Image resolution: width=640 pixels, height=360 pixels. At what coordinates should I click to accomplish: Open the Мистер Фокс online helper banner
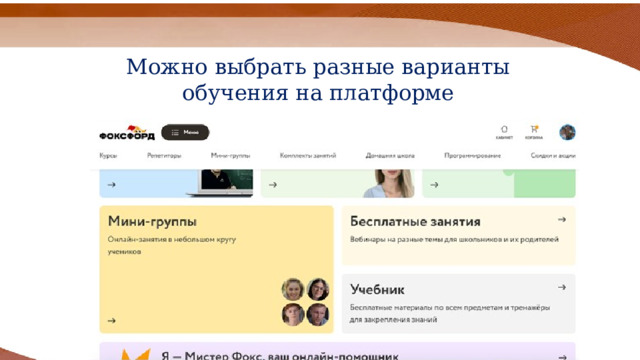pos(338,351)
